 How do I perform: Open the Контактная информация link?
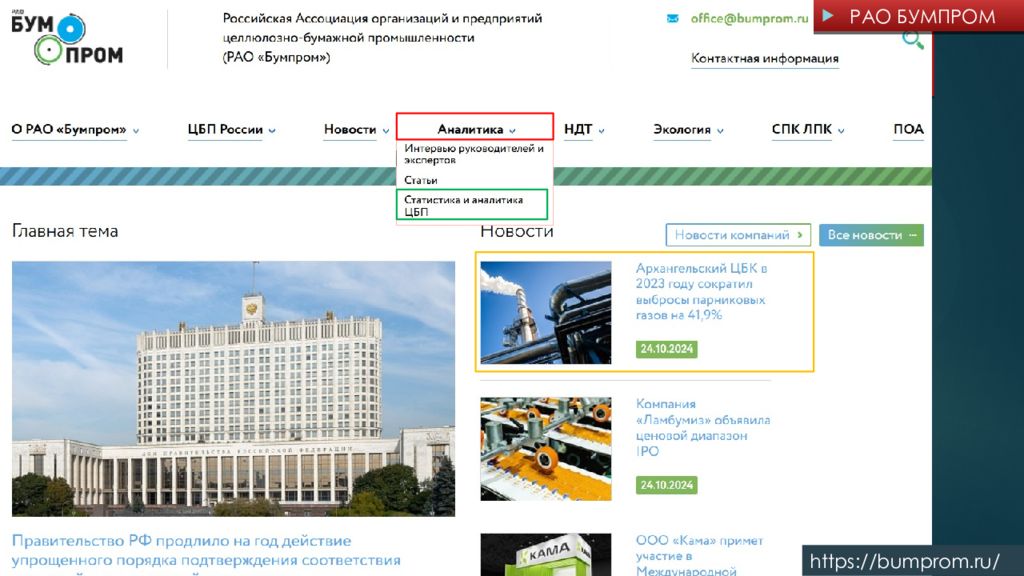click(x=765, y=58)
